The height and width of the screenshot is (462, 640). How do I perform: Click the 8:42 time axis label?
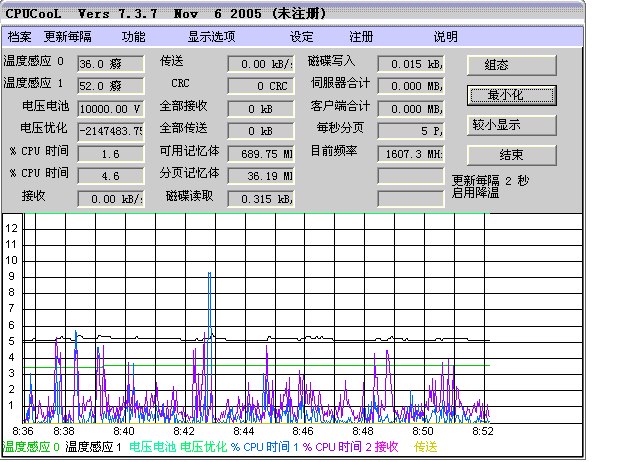184,431
